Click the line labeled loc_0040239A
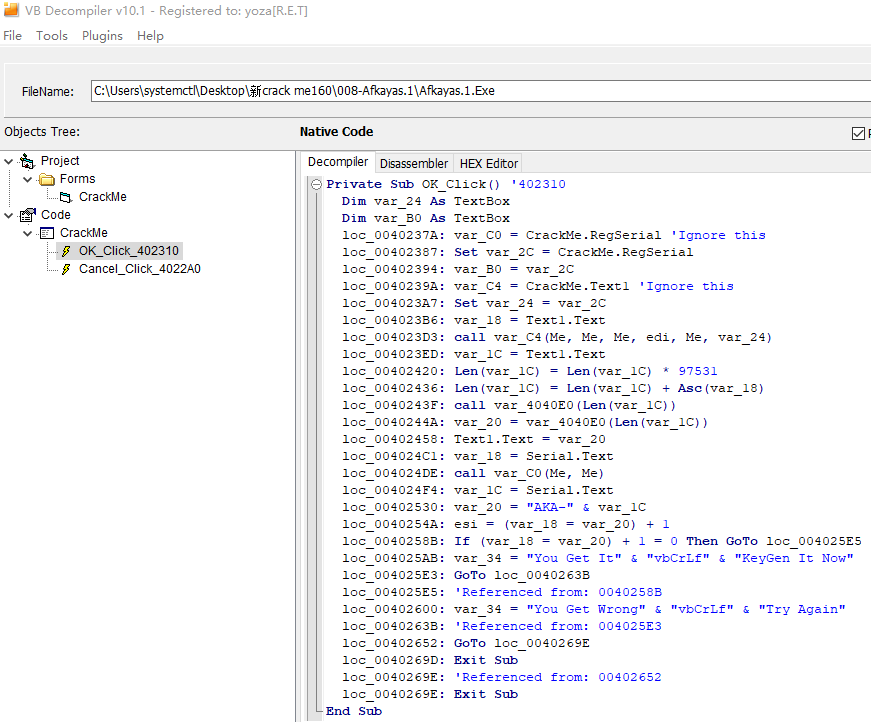 click(x=538, y=287)
